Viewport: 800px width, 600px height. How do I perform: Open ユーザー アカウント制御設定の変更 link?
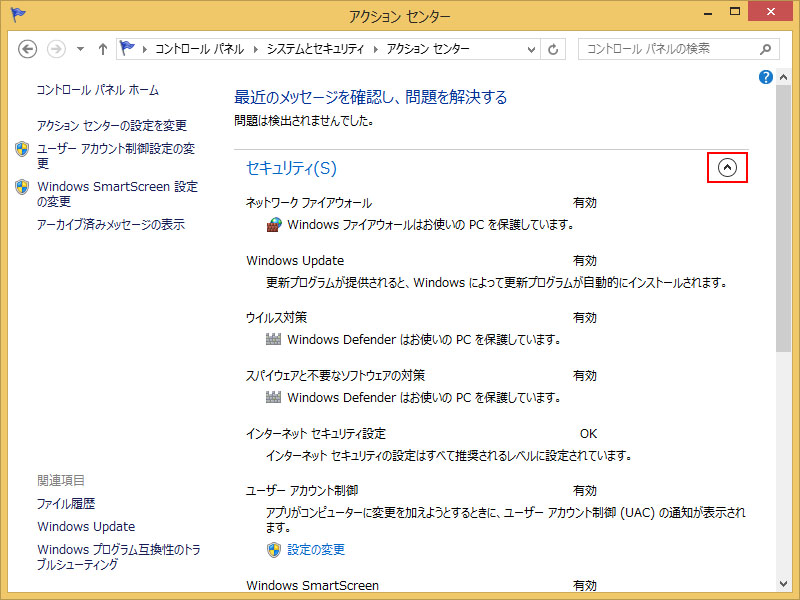(x=116, y=156)
